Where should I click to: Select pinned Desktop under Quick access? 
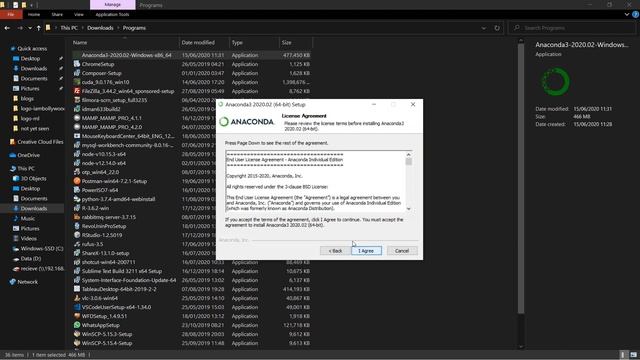click(x=30, y=58)
